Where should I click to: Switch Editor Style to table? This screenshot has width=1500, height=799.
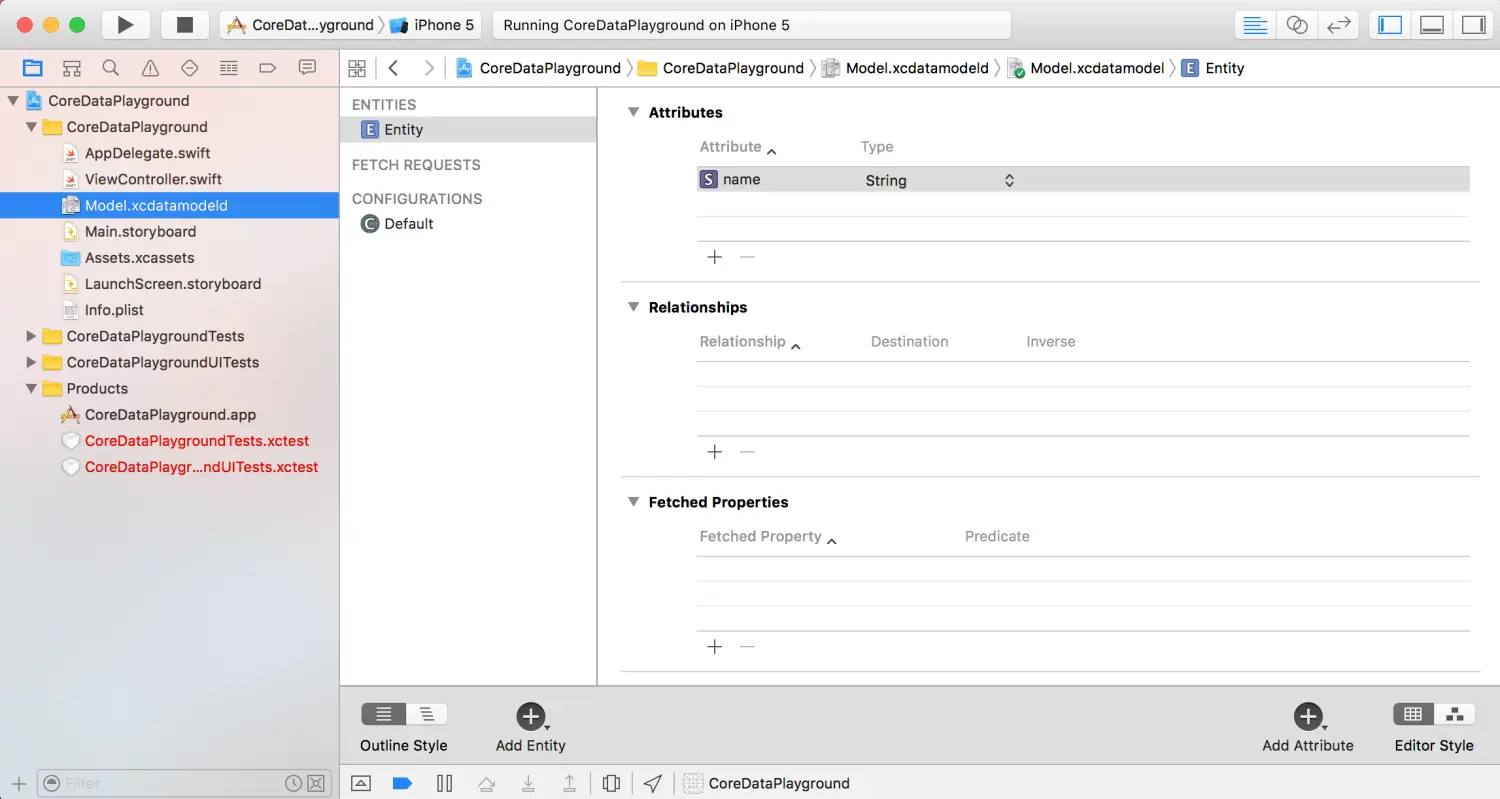[x=1413, y=714]
